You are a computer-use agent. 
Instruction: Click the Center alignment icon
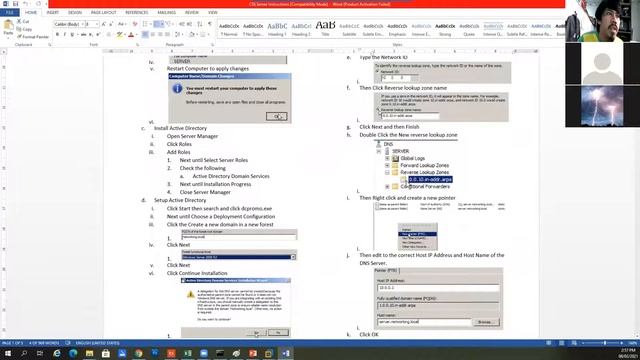click(153, 35)
